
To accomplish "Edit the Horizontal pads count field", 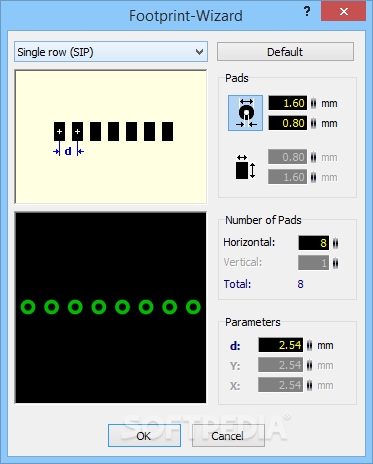I will coord(314,243).
